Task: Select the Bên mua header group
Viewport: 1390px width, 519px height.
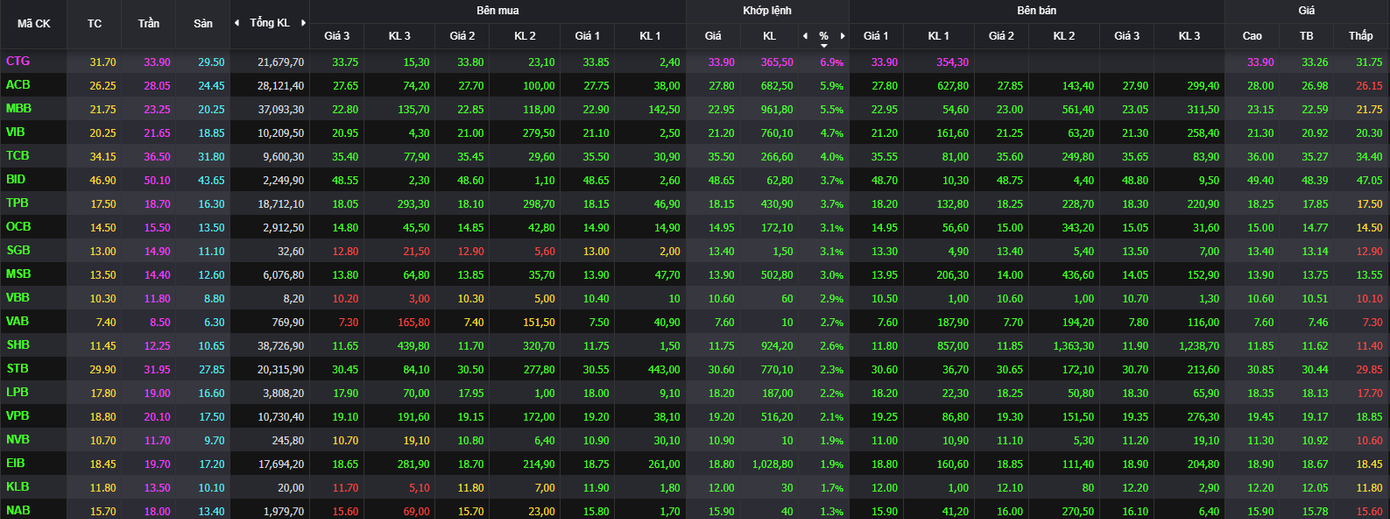Action: [497, 10]
